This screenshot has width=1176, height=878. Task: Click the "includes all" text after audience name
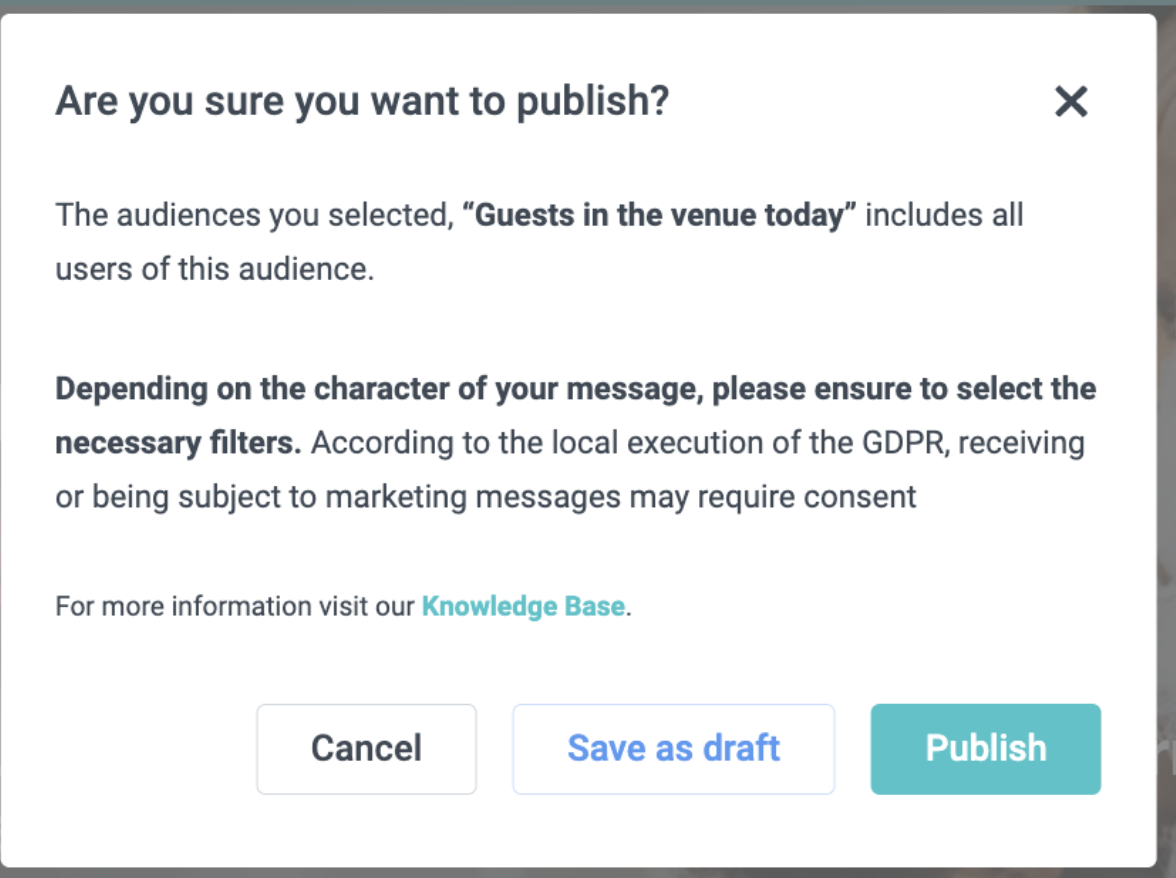tap(943, 215)
